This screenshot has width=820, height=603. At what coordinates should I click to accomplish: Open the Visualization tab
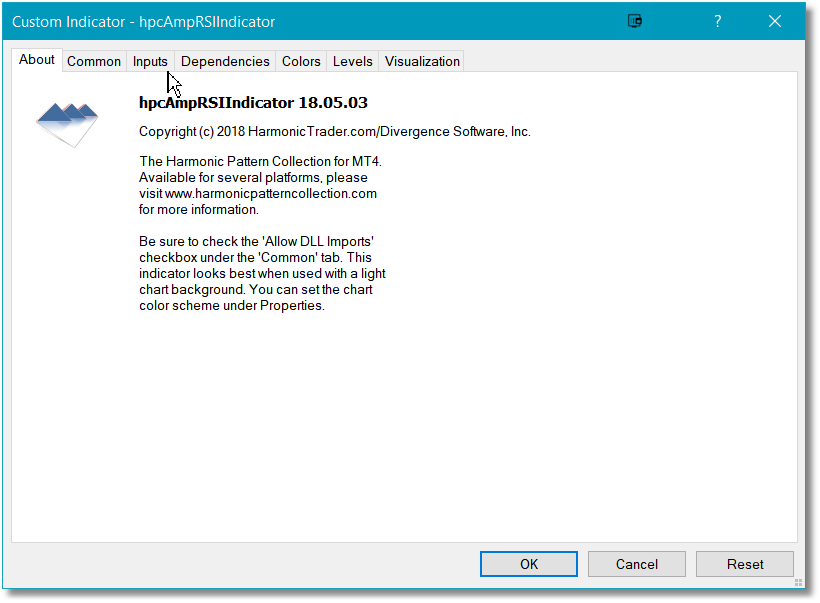click(x=422, y=62)
